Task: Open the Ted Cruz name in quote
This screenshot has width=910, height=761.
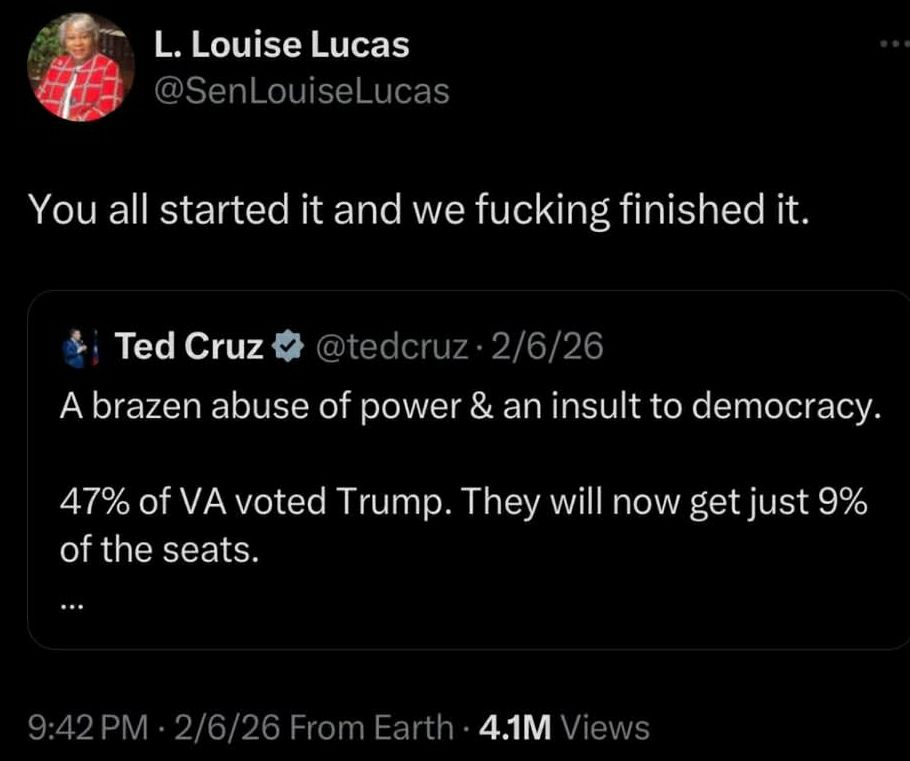Action: pyautogui.click(x=189, y=346)
